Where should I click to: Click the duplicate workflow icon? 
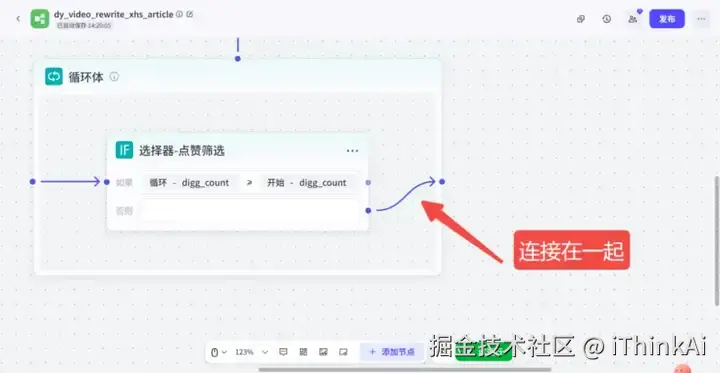tap(581, 19)
